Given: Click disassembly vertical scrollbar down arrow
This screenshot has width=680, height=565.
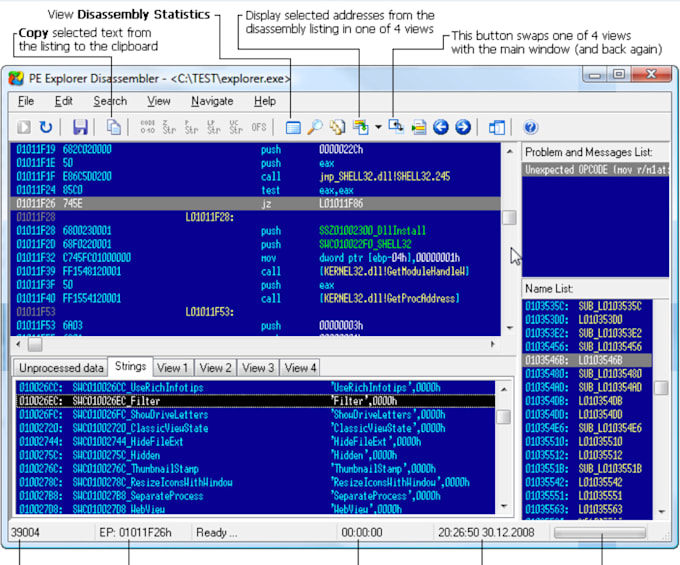Looking at the screenshot, I should [510, 328].
